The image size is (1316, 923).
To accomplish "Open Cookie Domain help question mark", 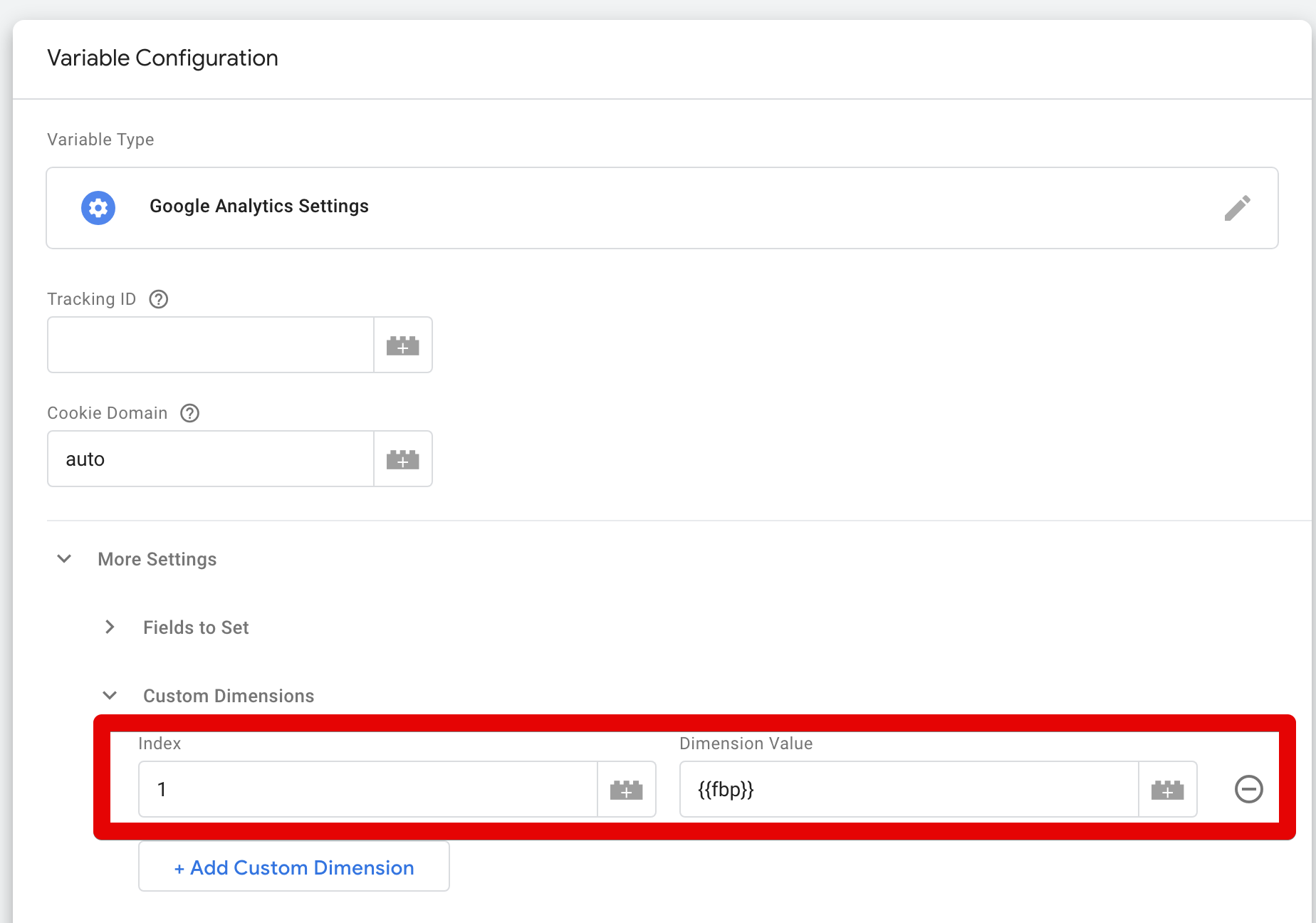I will (x=190, y=413).
